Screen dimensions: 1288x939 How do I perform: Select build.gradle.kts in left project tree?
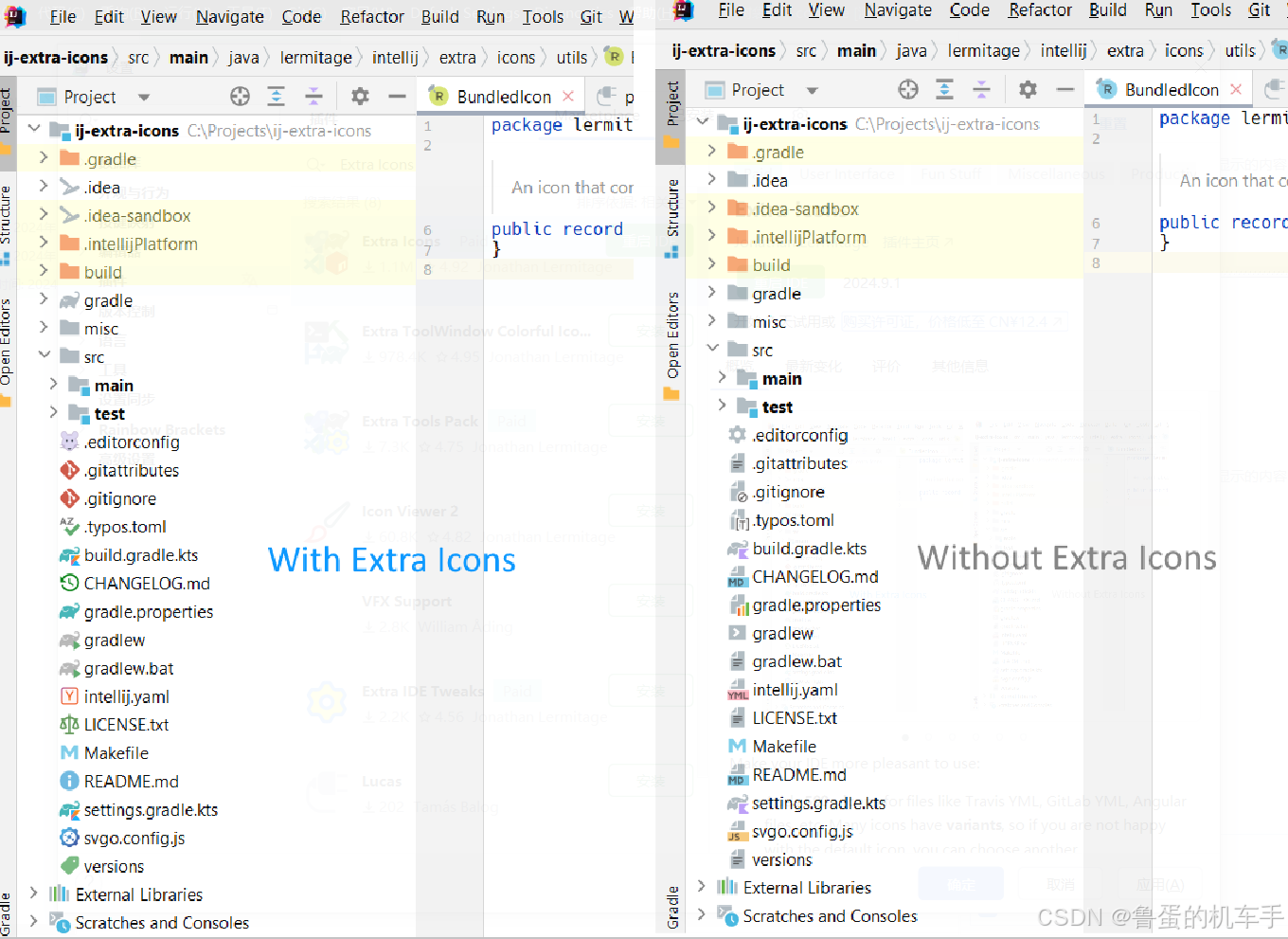141,555
